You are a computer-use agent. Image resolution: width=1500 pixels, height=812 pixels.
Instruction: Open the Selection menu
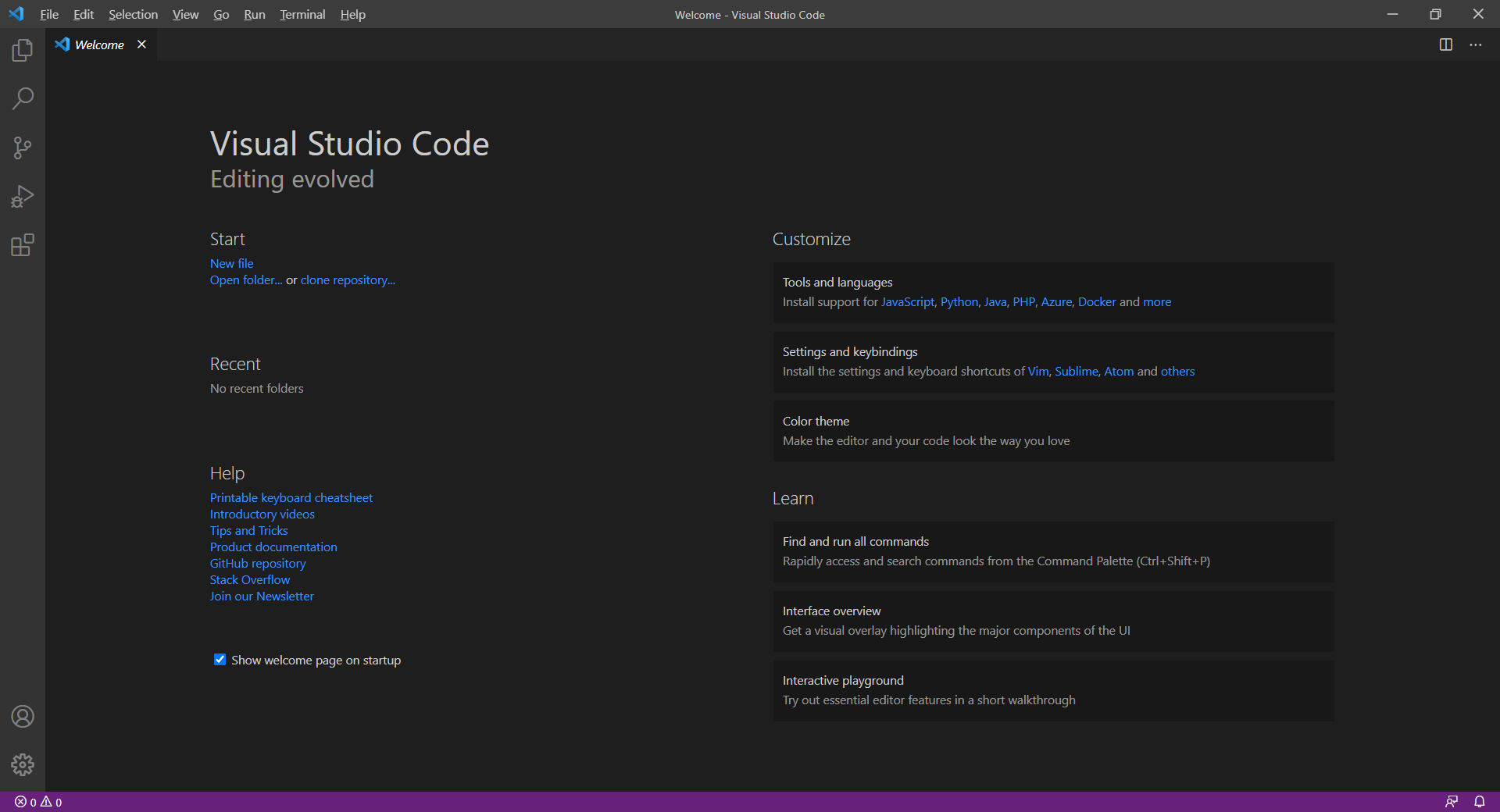pyautogui.click(x=133, y=14)
